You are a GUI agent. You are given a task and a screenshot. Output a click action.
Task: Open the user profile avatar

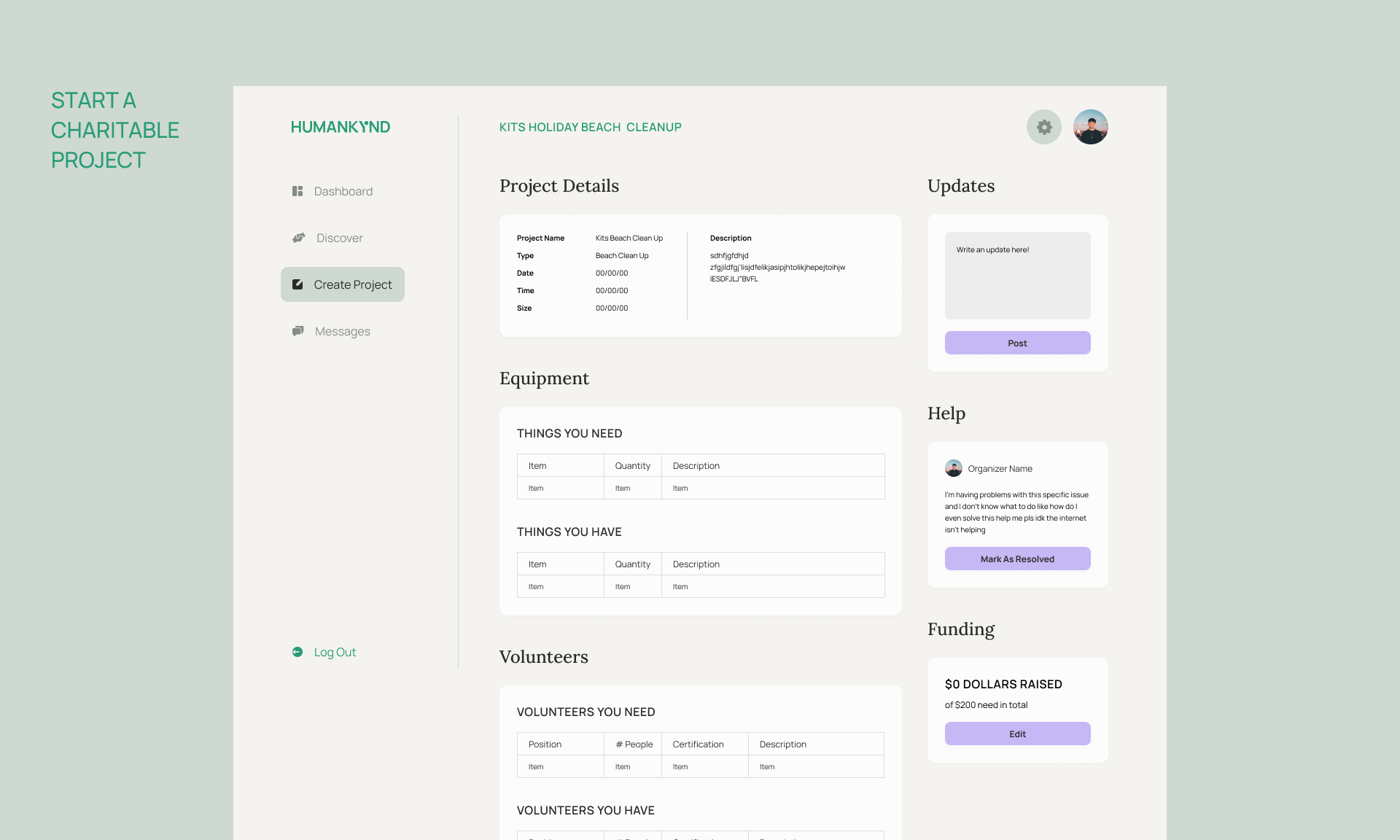click(x=1091, y=127)
